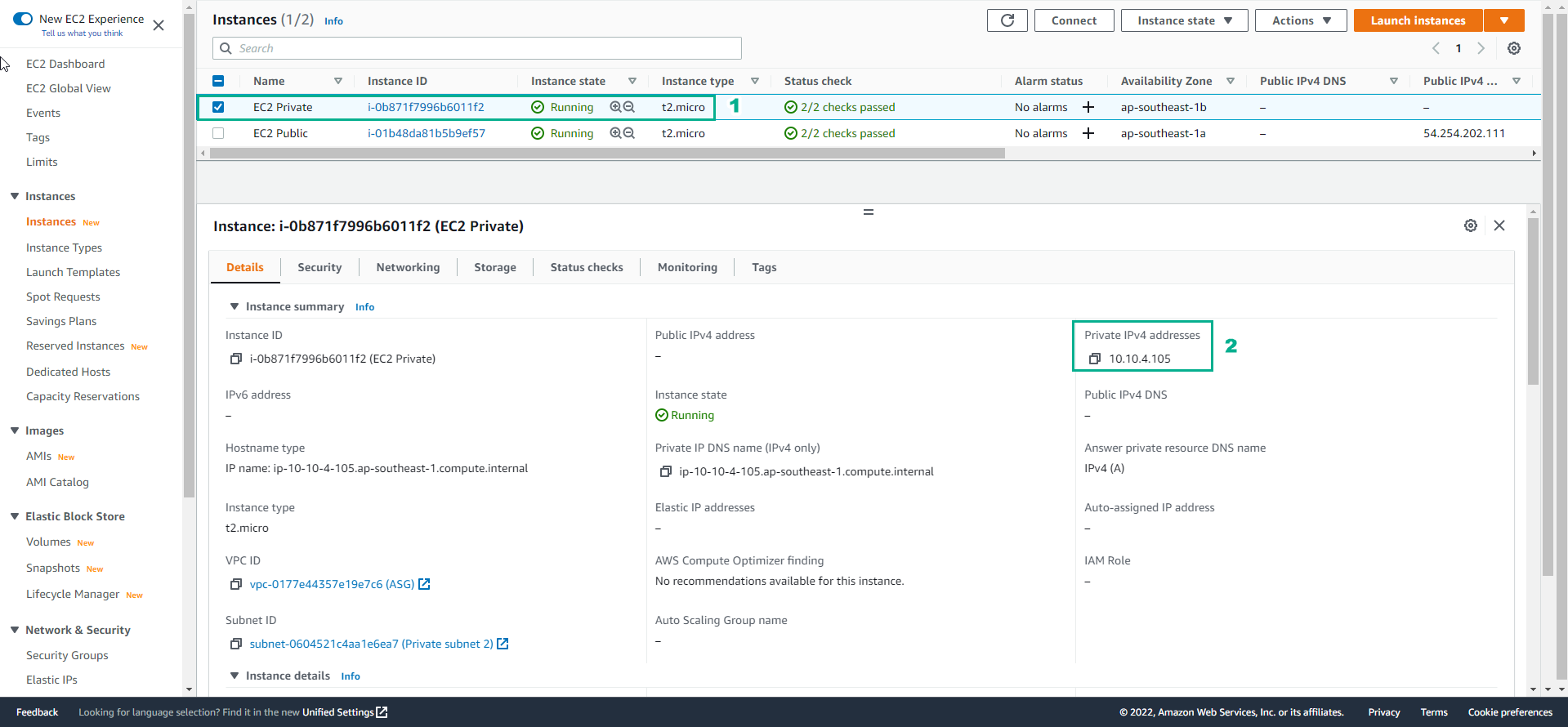Sort by Instance type column arrow
The image size is (1568, 727).
[x=755, y=81]
